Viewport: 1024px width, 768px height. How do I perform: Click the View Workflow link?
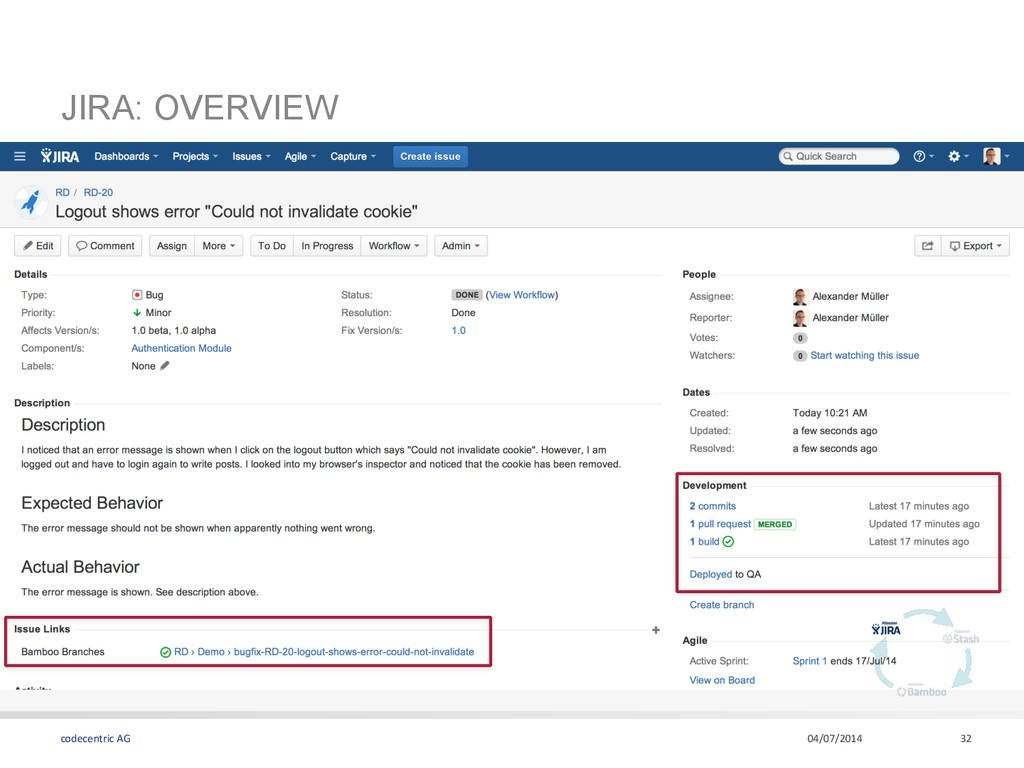pos(522,295)
